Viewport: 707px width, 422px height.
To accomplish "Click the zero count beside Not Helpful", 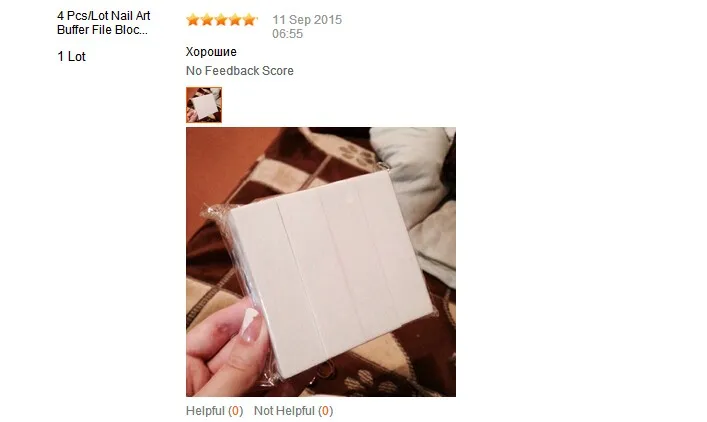I will pyautogui.click(x=325, y=411).
